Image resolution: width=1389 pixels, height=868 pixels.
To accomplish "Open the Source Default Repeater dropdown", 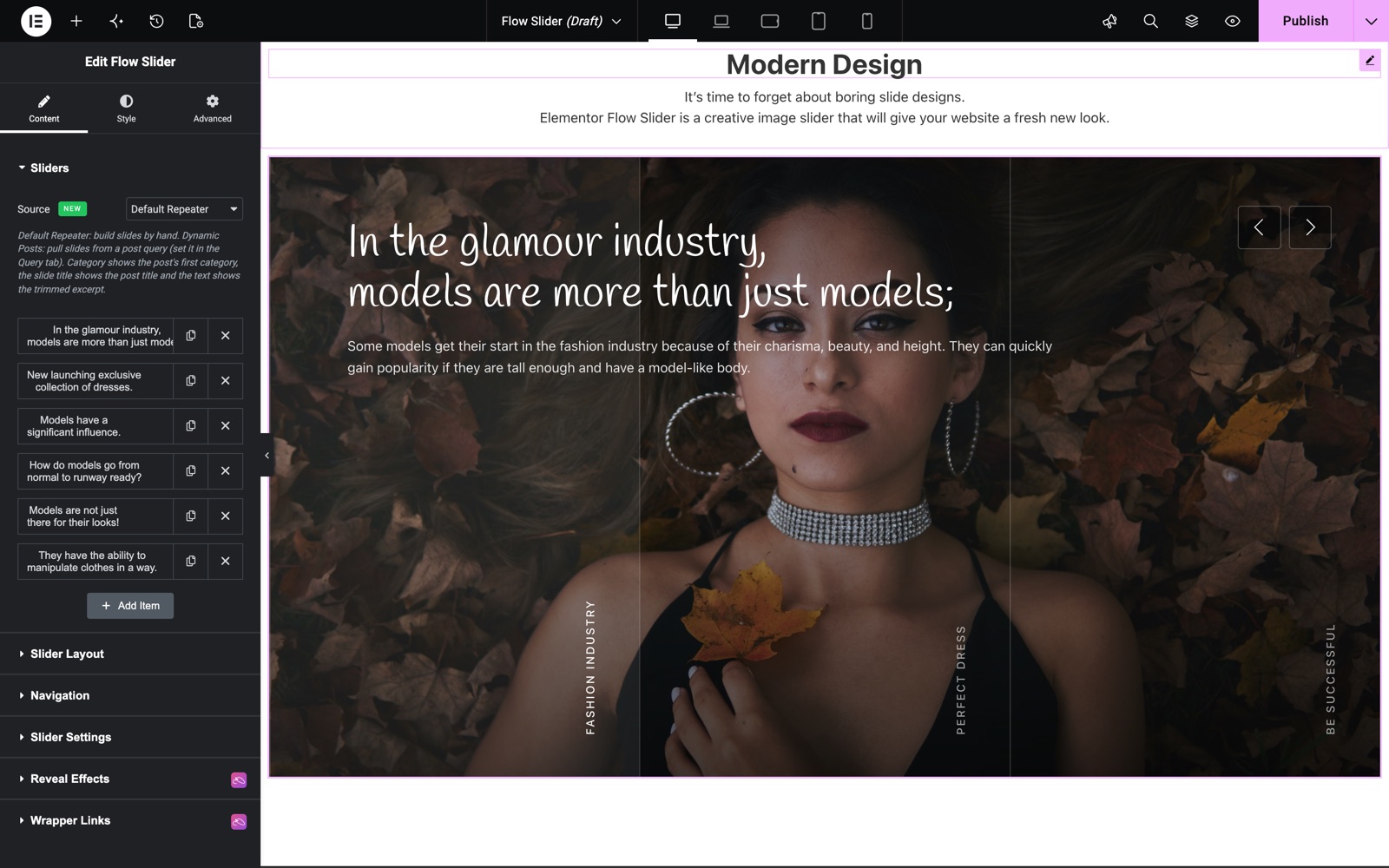I will tap(184, 209).
